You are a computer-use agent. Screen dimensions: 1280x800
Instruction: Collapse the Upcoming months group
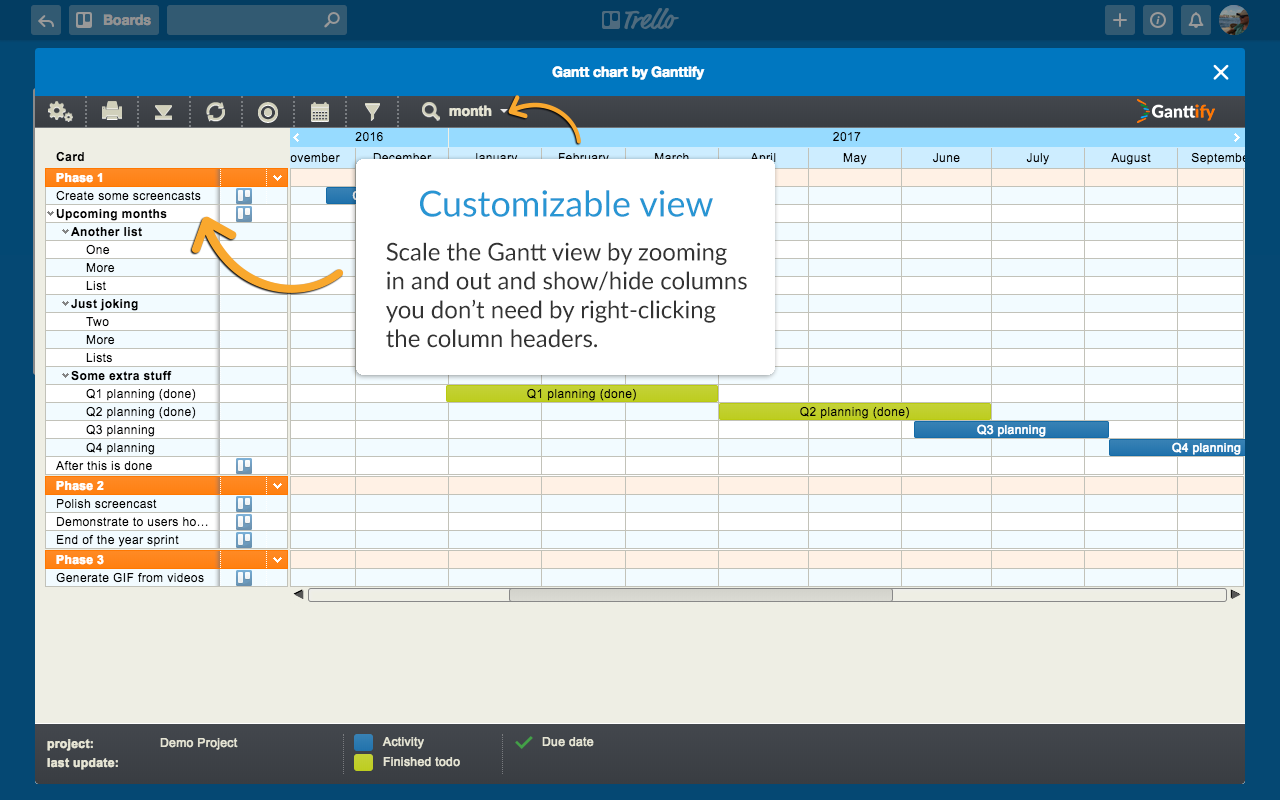(51, 214)
